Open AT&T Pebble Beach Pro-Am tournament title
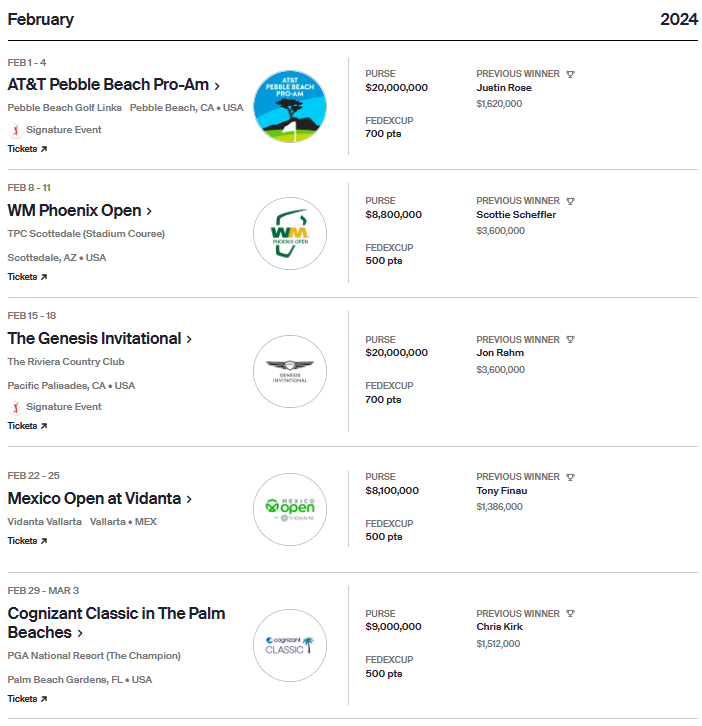Viewport: 702px width, 726px height. (x=108, y=85)
